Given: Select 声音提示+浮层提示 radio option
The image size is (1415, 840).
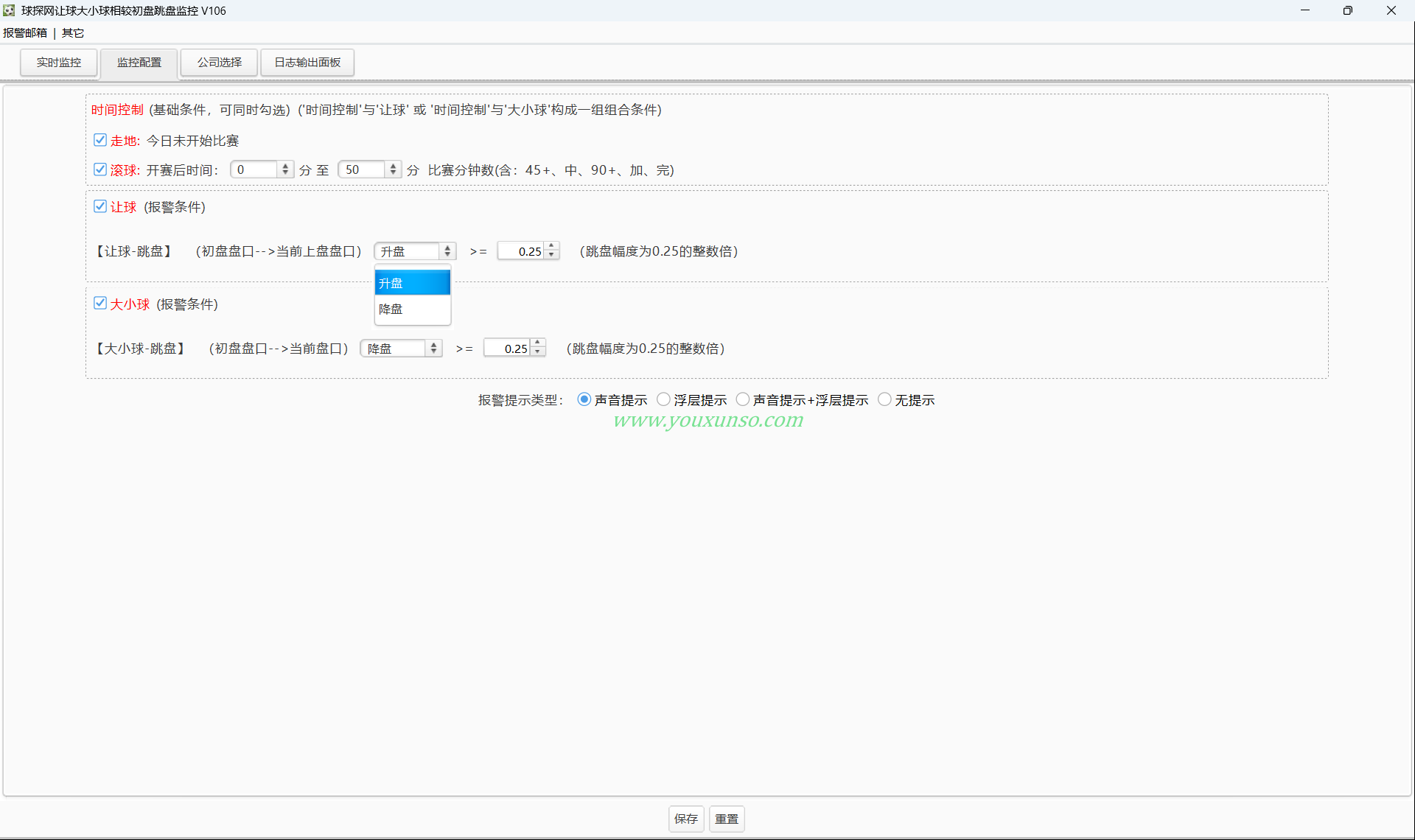Looking at the screenshot, I should point(743,399).
